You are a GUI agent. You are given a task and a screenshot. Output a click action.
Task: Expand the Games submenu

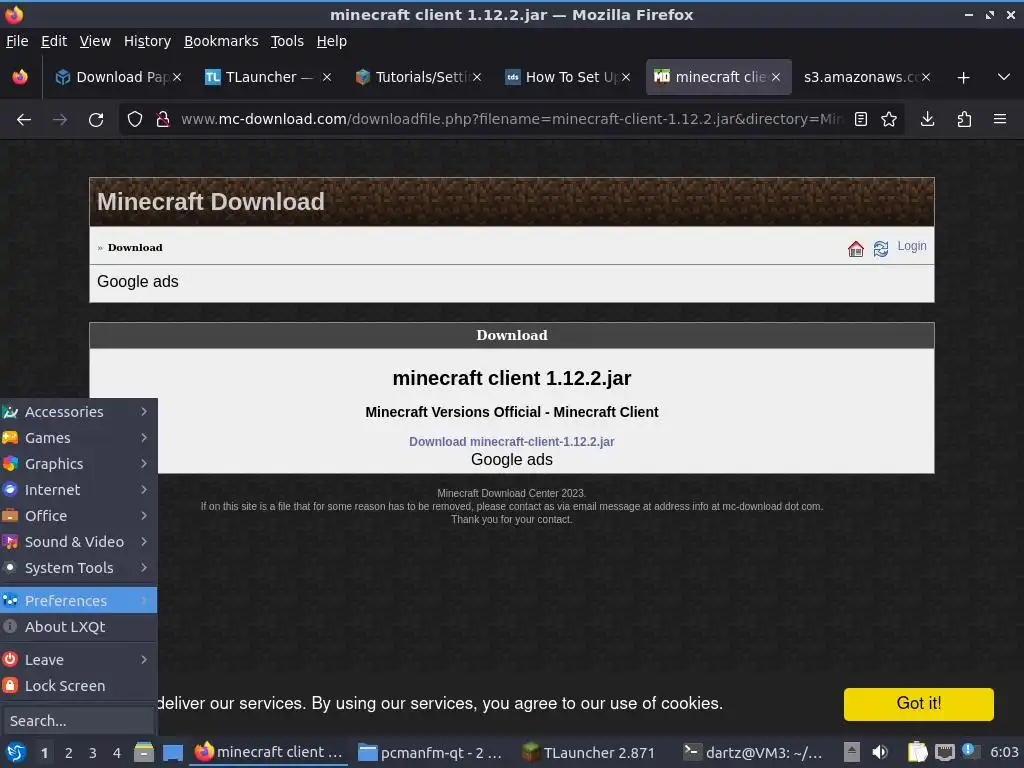[x=78, y=438]
